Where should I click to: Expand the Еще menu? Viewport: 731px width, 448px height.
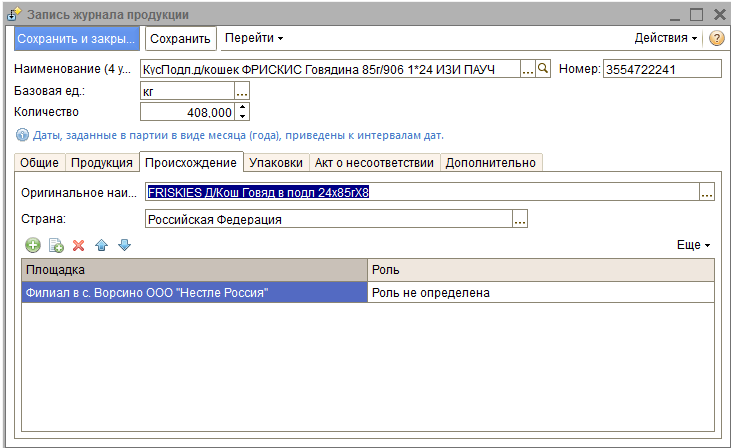click(693, 245)
